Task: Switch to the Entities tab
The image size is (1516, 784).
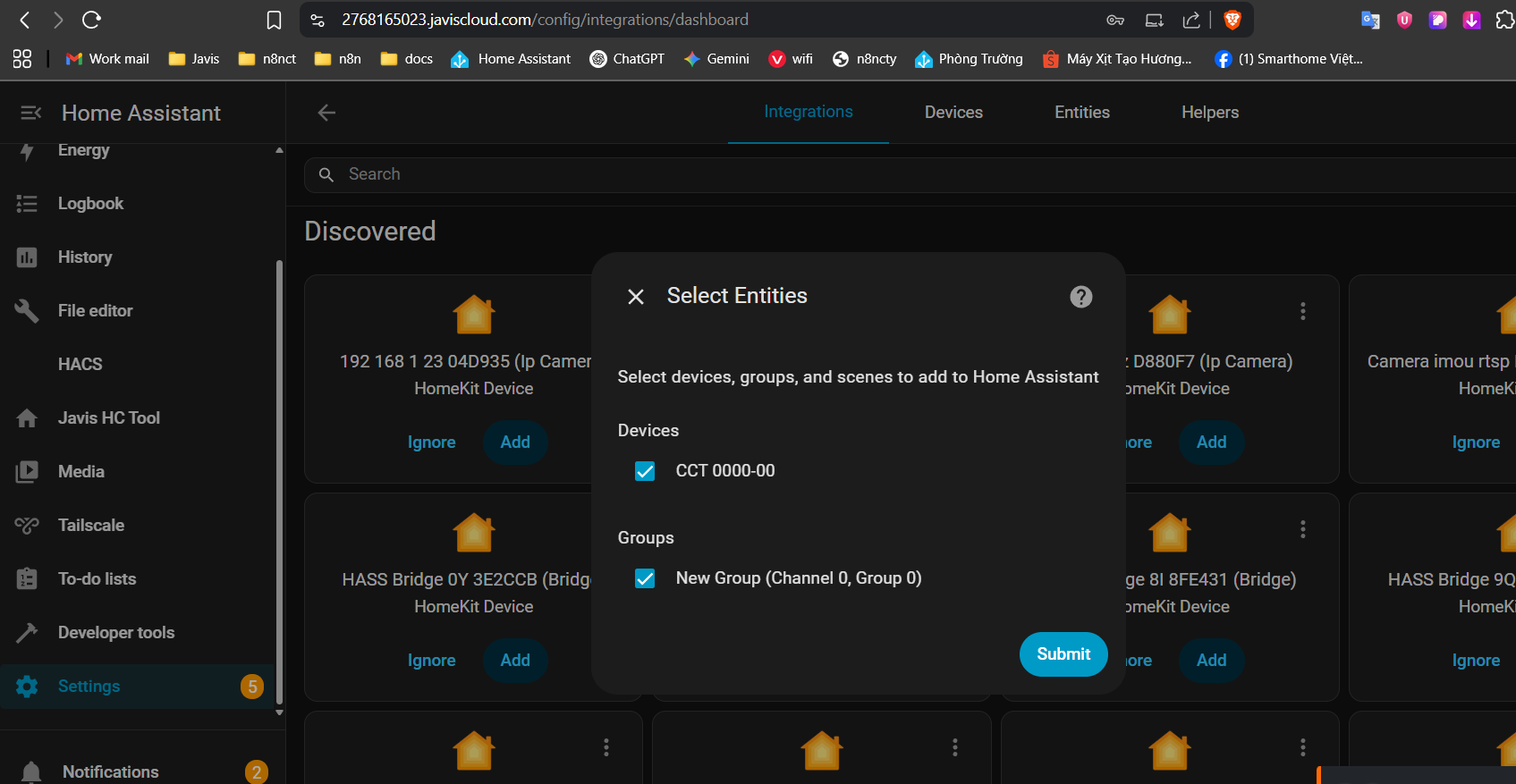Action: coord(1081,113)
